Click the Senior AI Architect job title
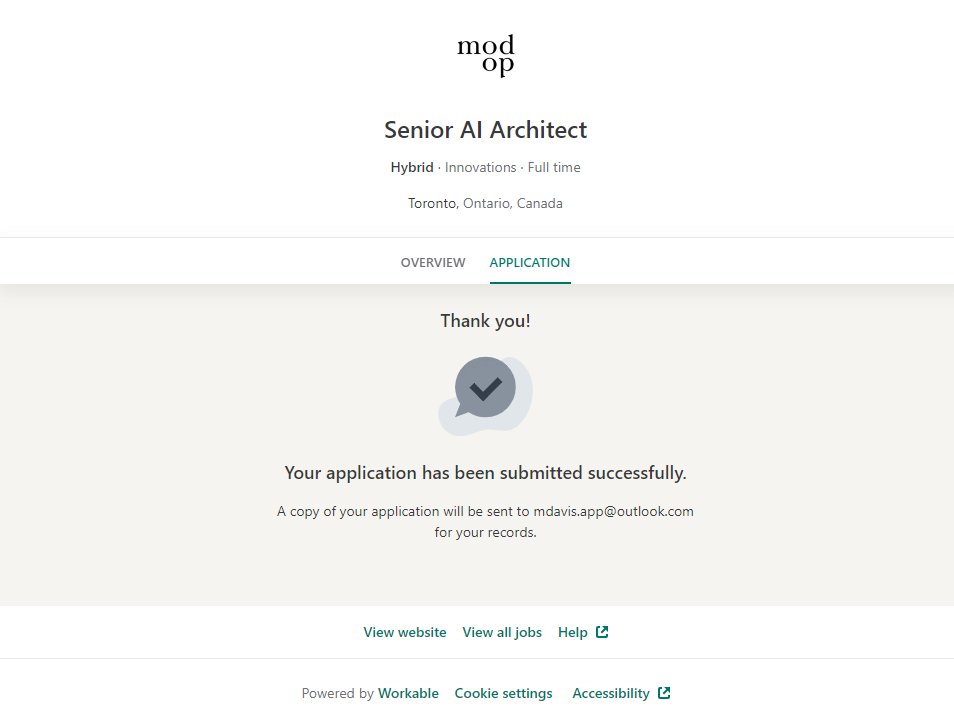The height and width of the screenshot is (727, 954). [486, 130]
